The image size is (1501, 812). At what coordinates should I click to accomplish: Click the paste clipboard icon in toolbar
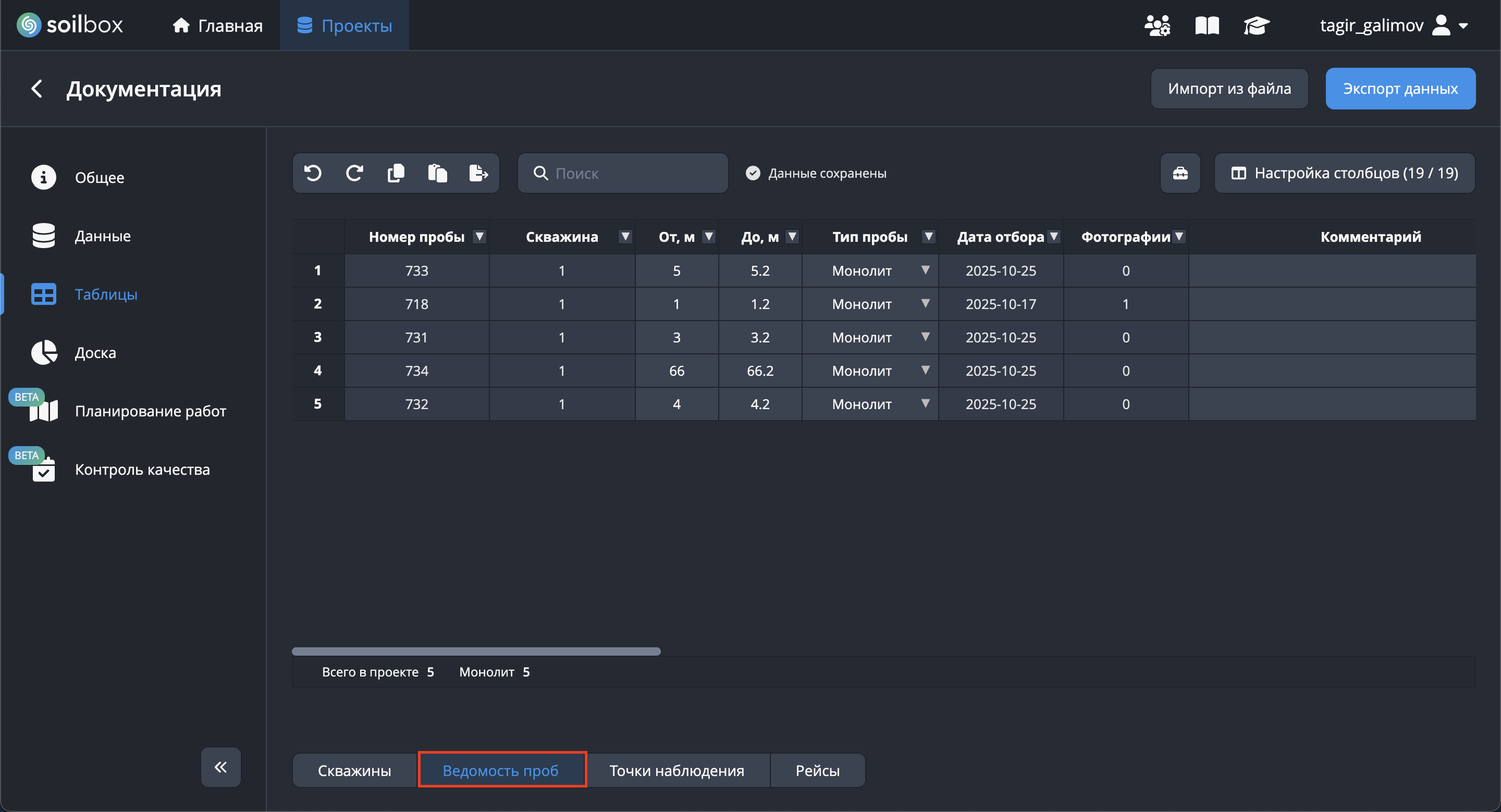(437, 173)
